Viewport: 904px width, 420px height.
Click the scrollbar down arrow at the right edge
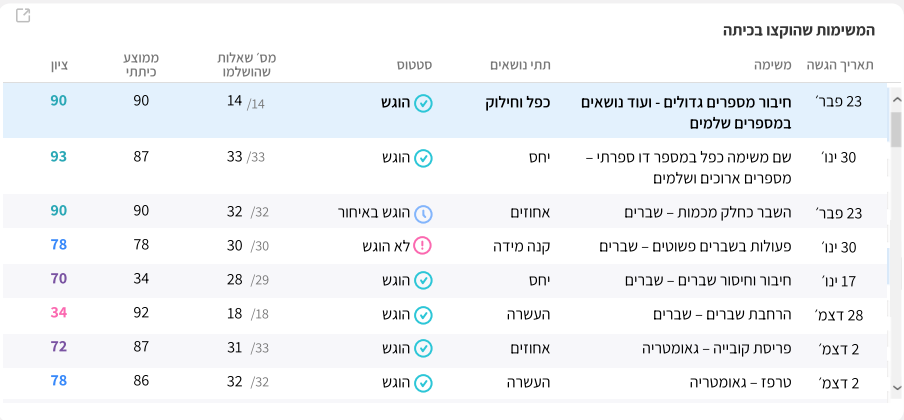coord(895,386)
